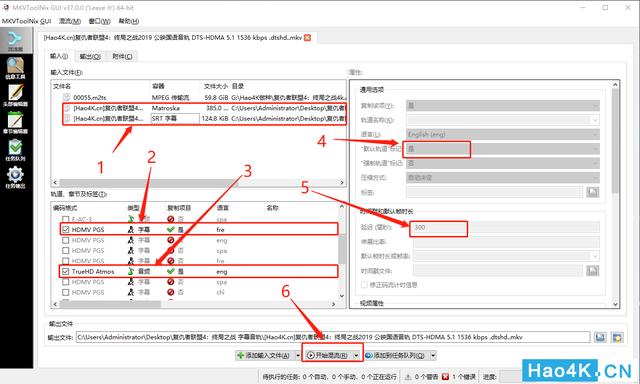Click subtitle type icon of HDMV PGS chi

[131, 292]
